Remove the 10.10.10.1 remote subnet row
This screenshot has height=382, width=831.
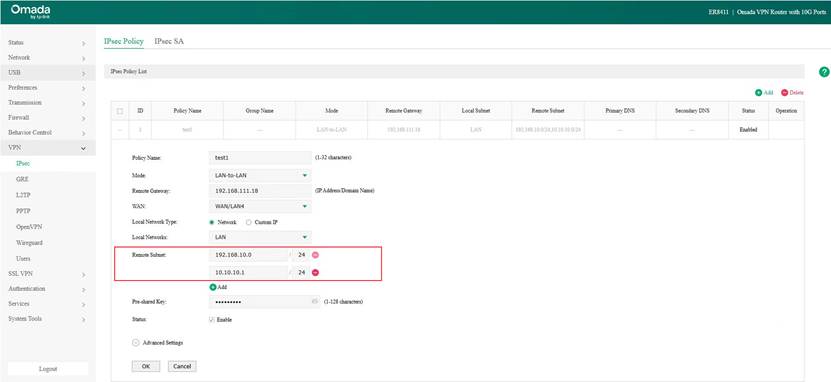click(315, 272)
